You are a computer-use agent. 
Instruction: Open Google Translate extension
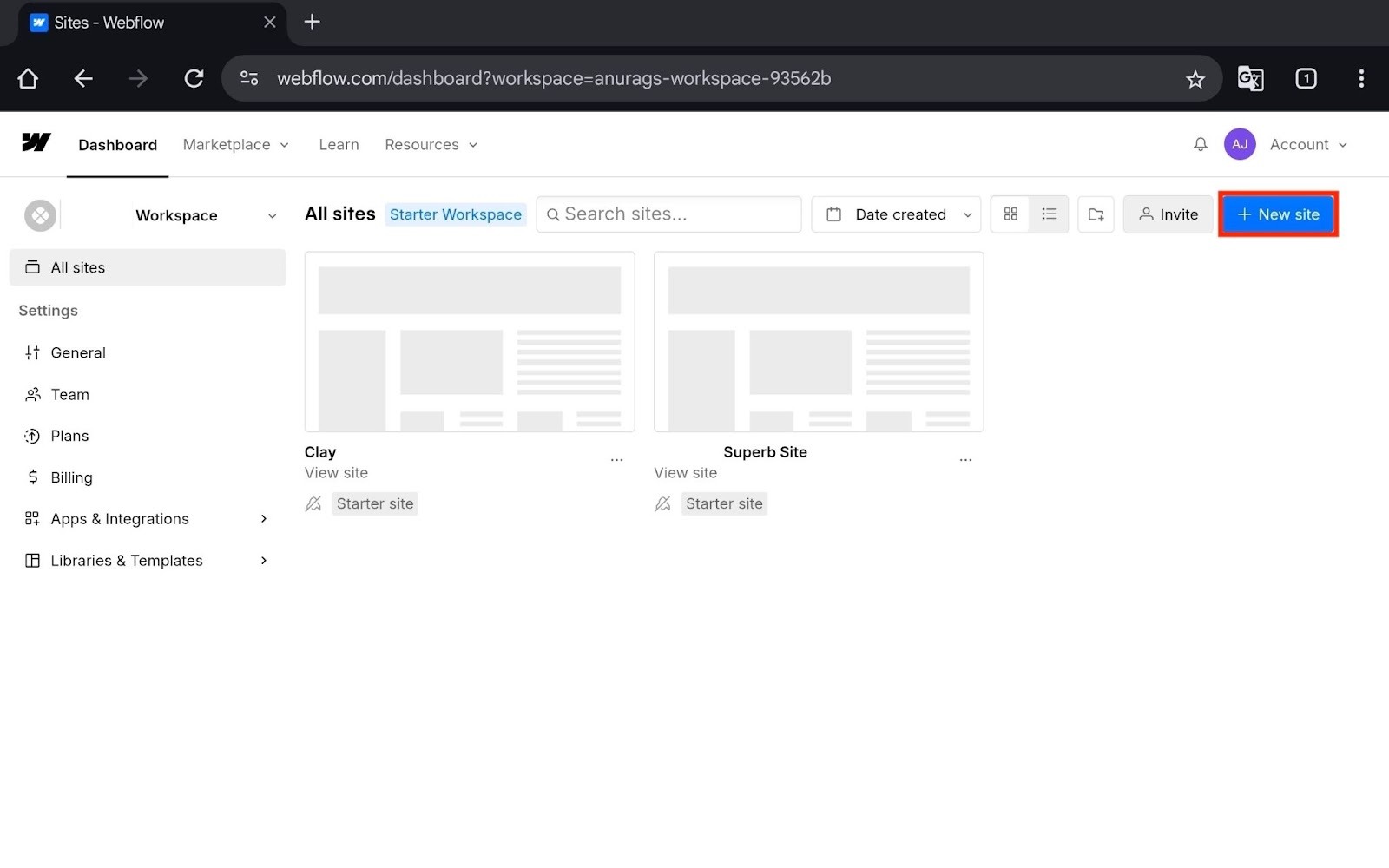pos(1250,79)
